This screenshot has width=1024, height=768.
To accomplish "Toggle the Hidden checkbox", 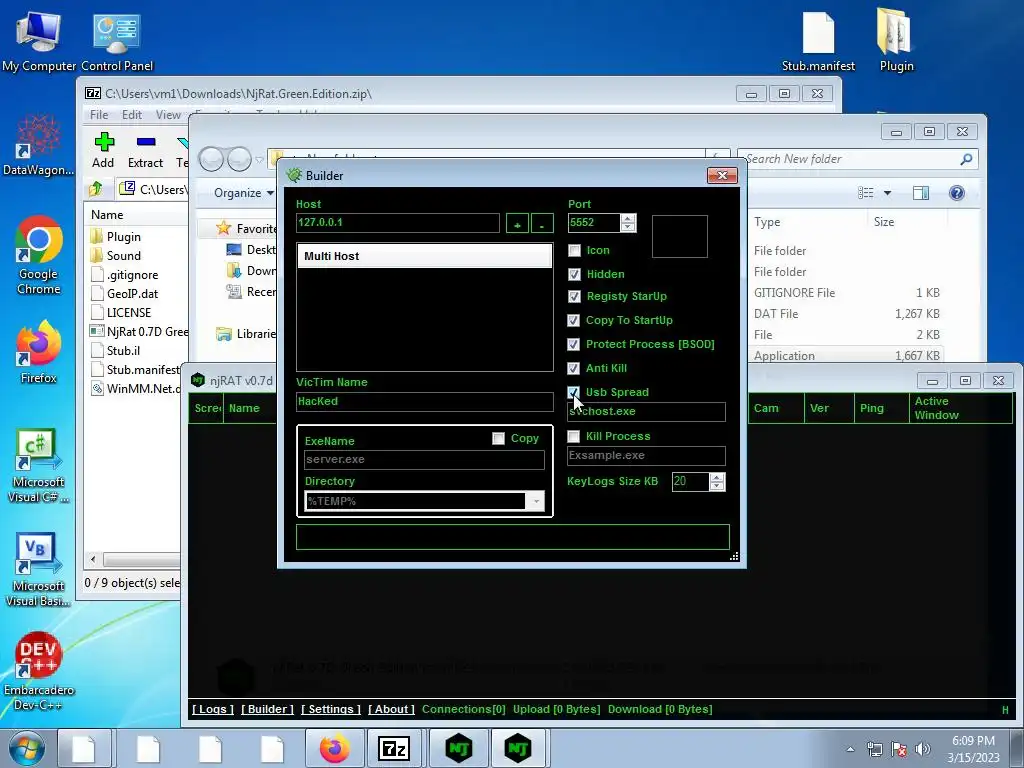I will (x=574, y=274).
